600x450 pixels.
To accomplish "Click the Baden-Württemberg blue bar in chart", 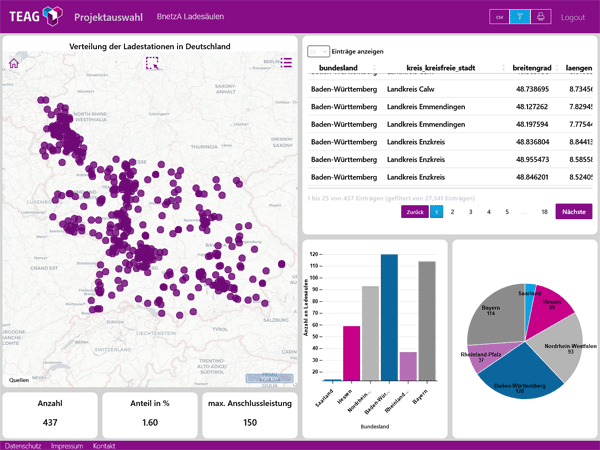I will coord(389,317).
